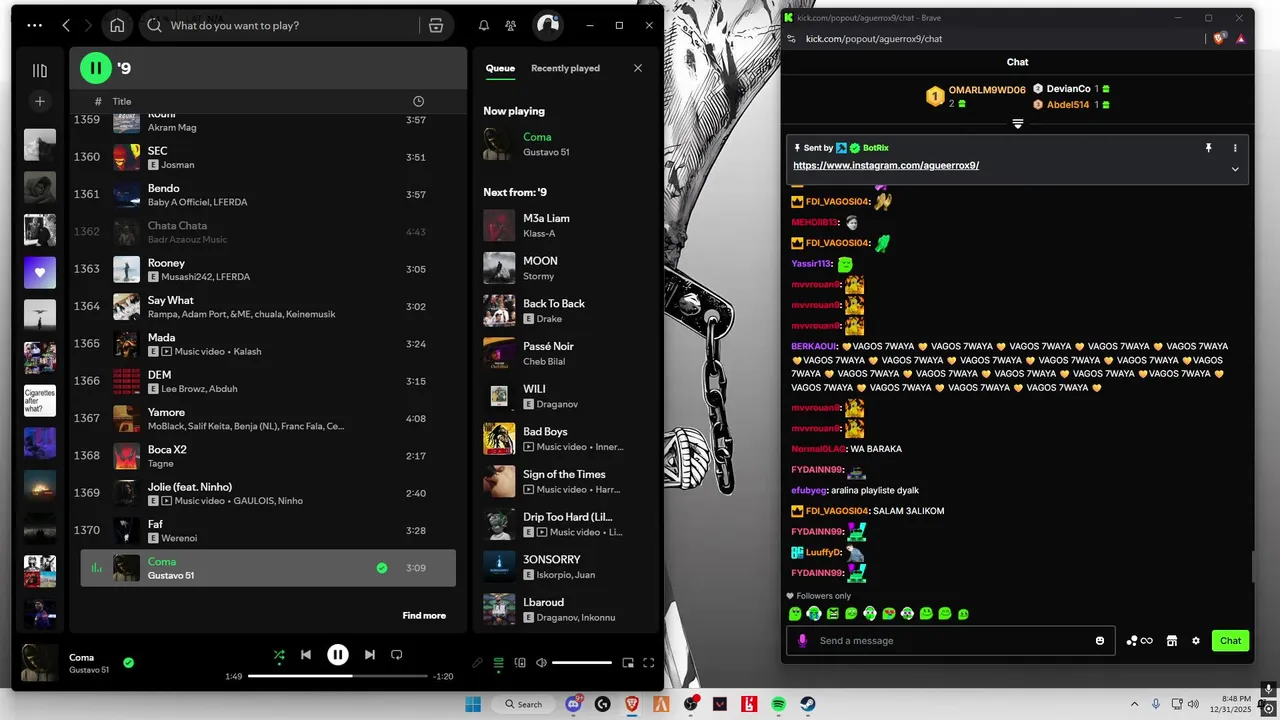Sort by the duration clock column header
The image size is (1280, 720).
(418, 101)
